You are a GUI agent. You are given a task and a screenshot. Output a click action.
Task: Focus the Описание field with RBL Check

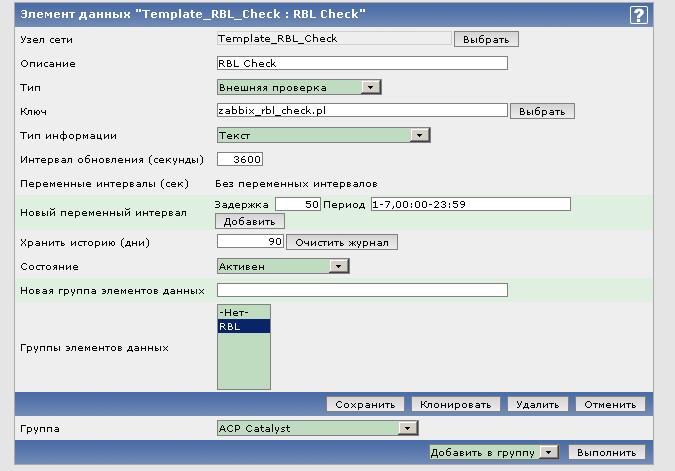(x=362, y=63)
